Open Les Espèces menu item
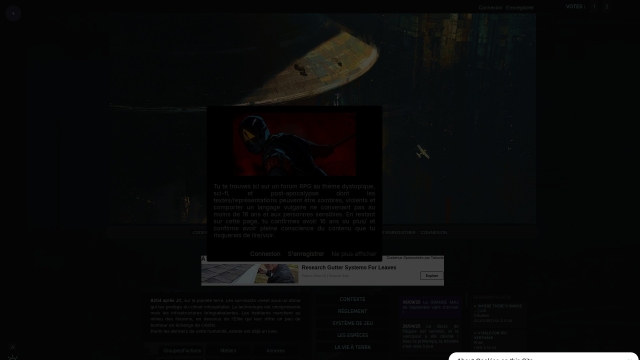 coord(352,335)
